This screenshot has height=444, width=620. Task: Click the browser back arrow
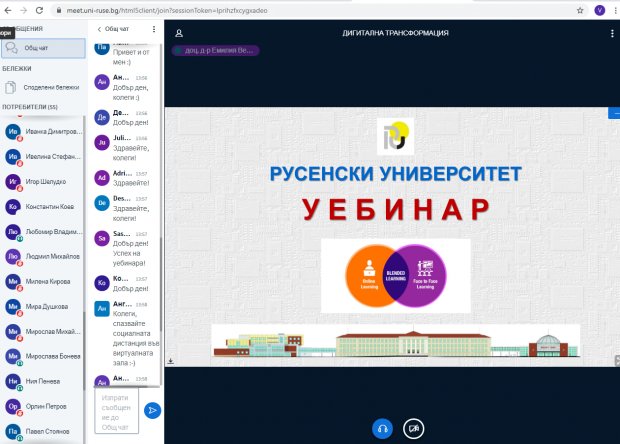pyautogui.click(x=8, y=10)
